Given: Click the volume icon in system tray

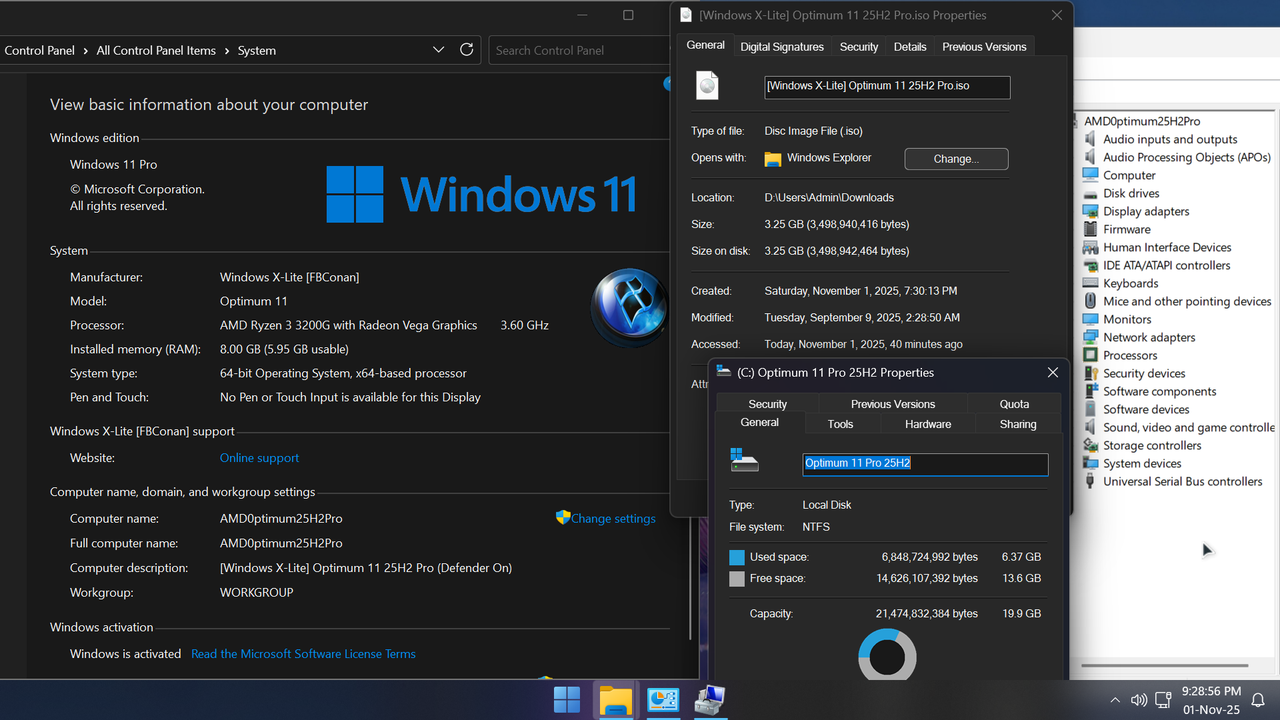Looking at the screenshot, I should 1139,700.
